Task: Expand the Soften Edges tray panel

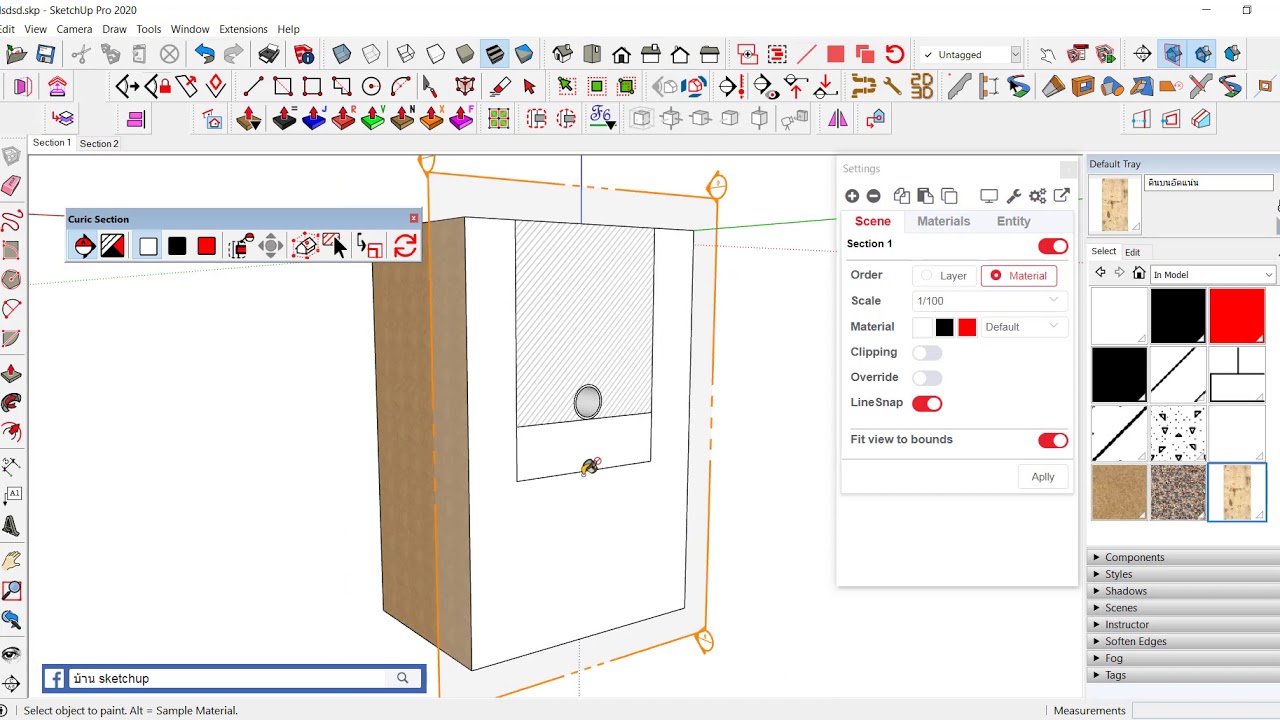Action: coord(1183,641)
